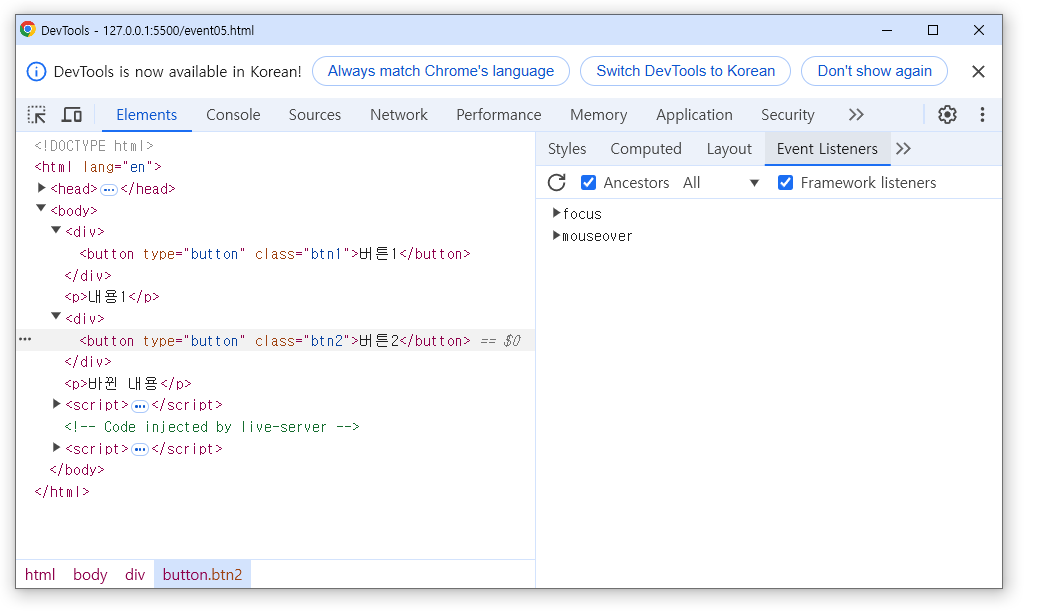Select the html lang="en" node
This screenshot has height=613, width=1040.
99,169
